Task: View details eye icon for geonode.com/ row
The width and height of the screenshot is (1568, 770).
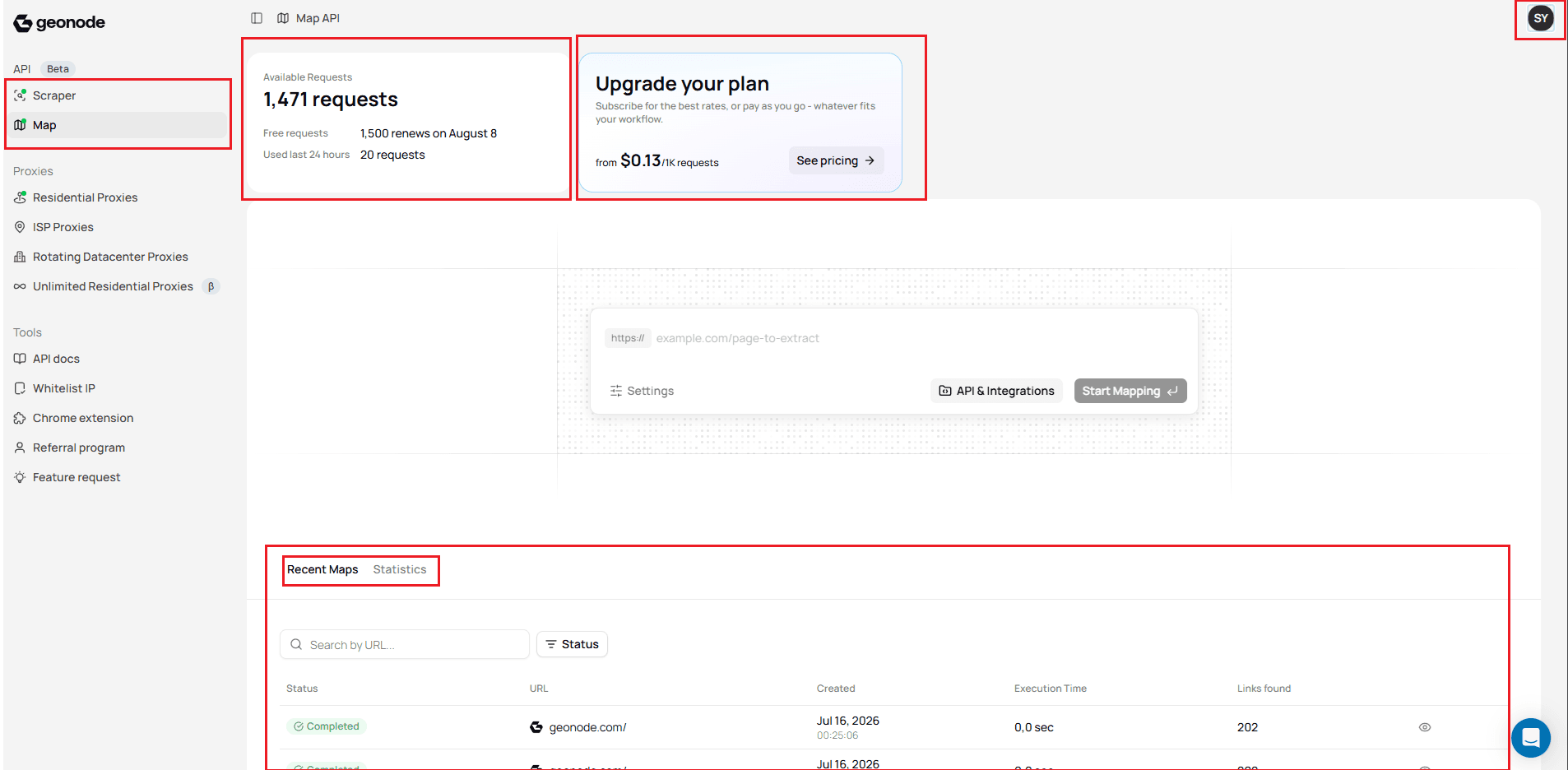Action: coord(1425,727)
